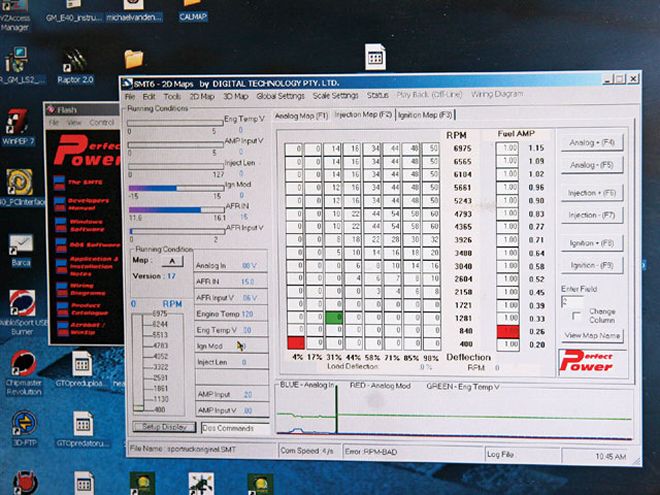Click the Ign Mod gauge bar

point(176,188)
